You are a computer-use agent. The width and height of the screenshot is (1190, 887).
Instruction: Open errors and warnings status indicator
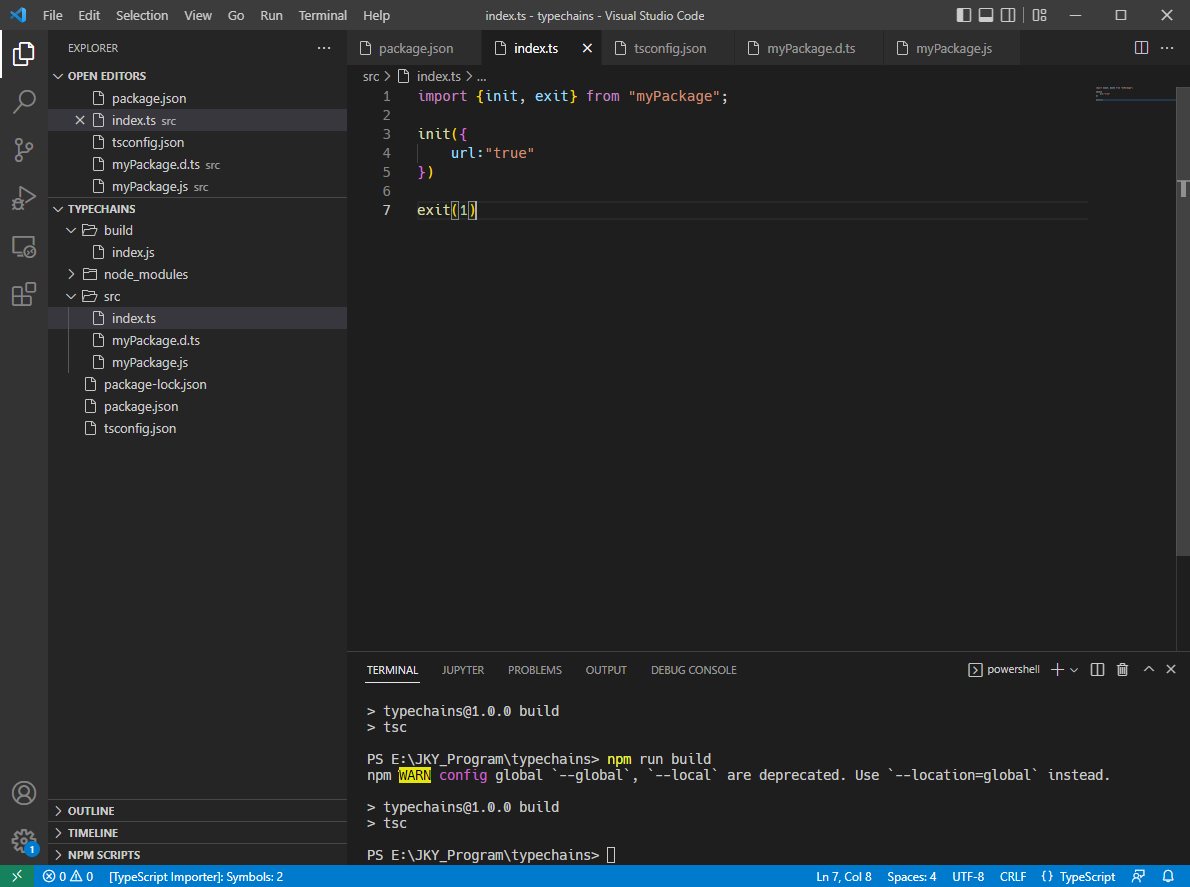[x=68, y=876]
